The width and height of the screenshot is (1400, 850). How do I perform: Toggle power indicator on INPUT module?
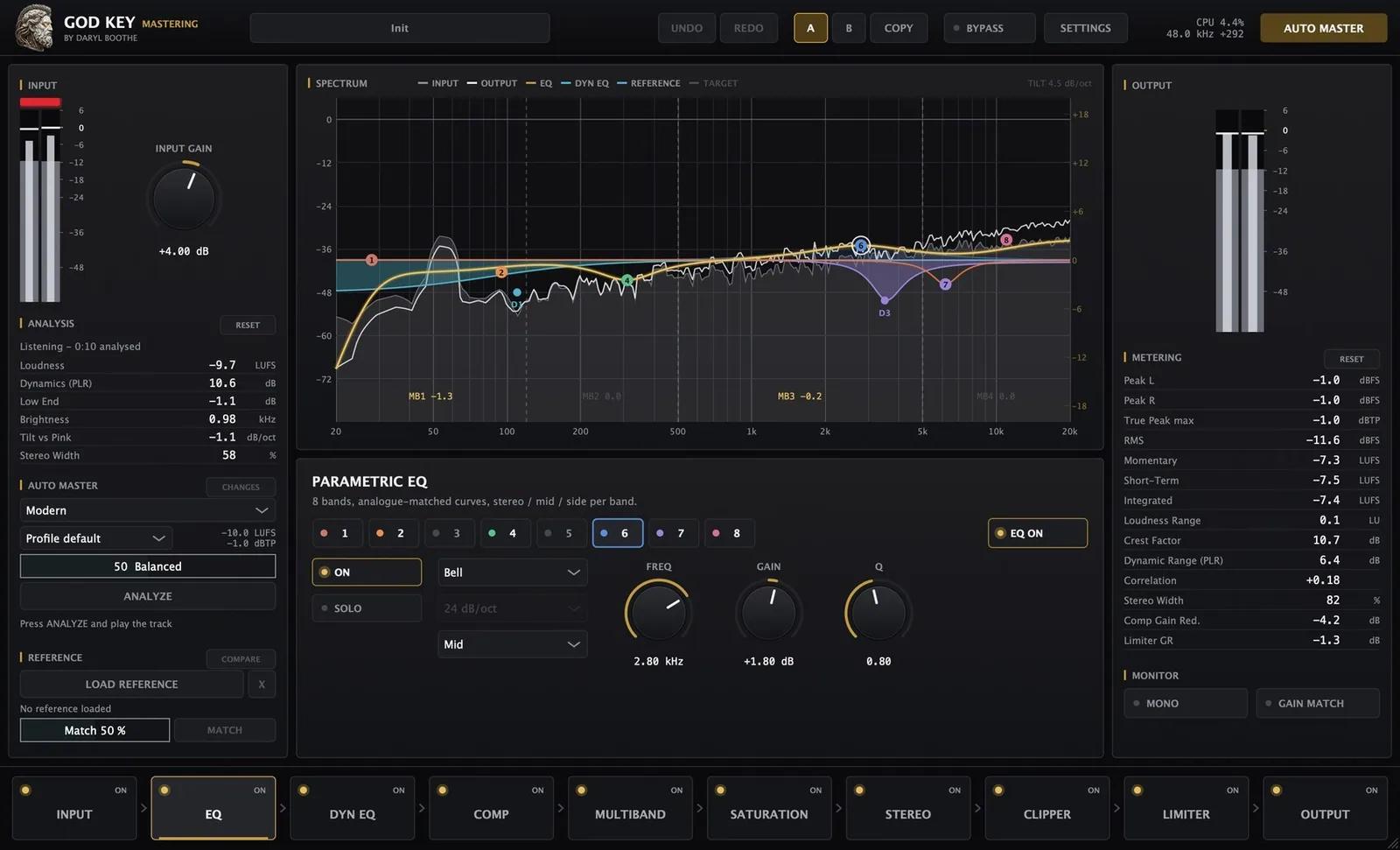25,790
